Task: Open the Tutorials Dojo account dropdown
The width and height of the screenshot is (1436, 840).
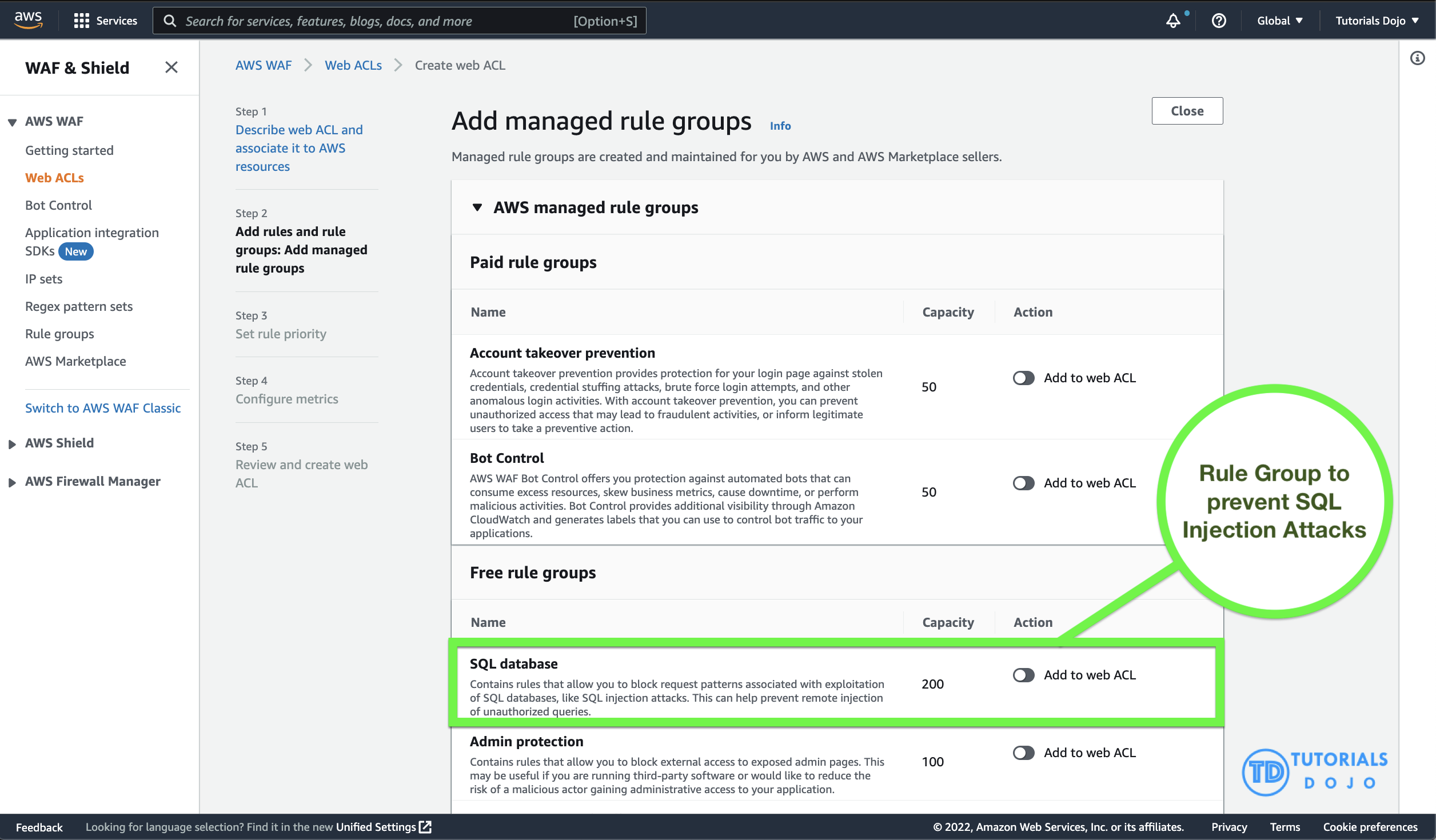Action: (x=1377, y=21)
